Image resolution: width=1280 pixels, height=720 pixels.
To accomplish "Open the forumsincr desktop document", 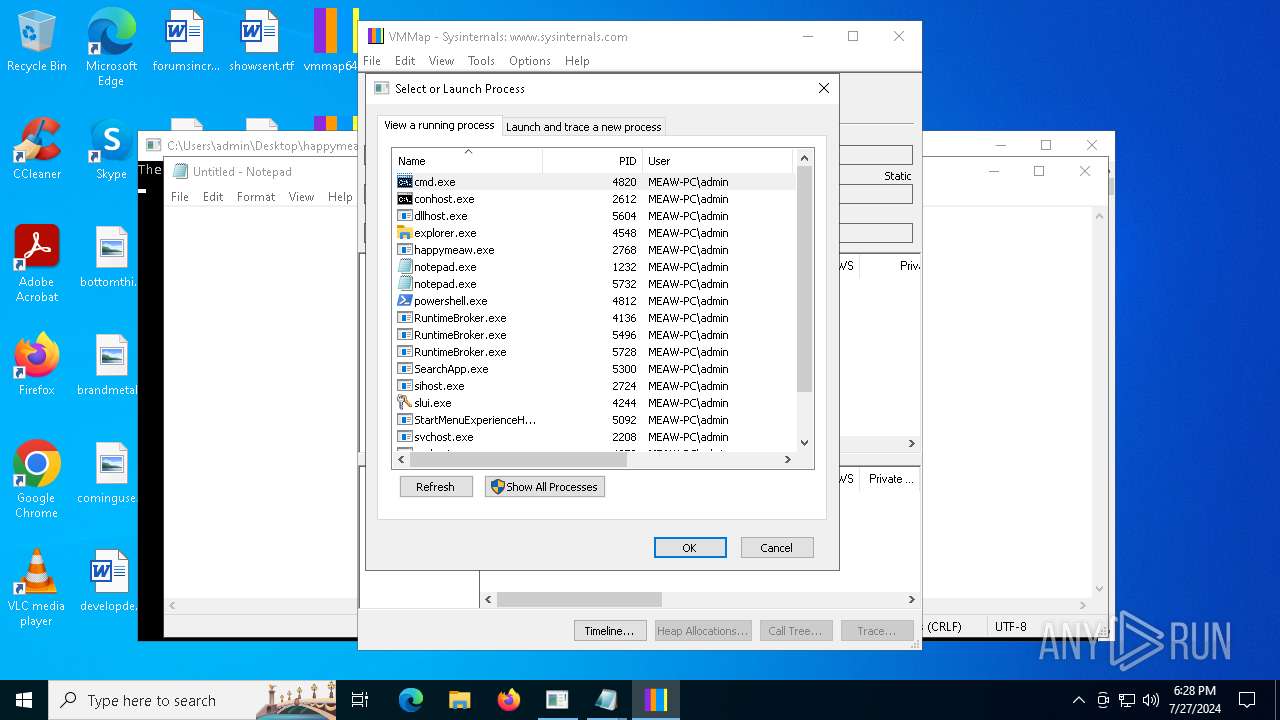I will 185,41.
